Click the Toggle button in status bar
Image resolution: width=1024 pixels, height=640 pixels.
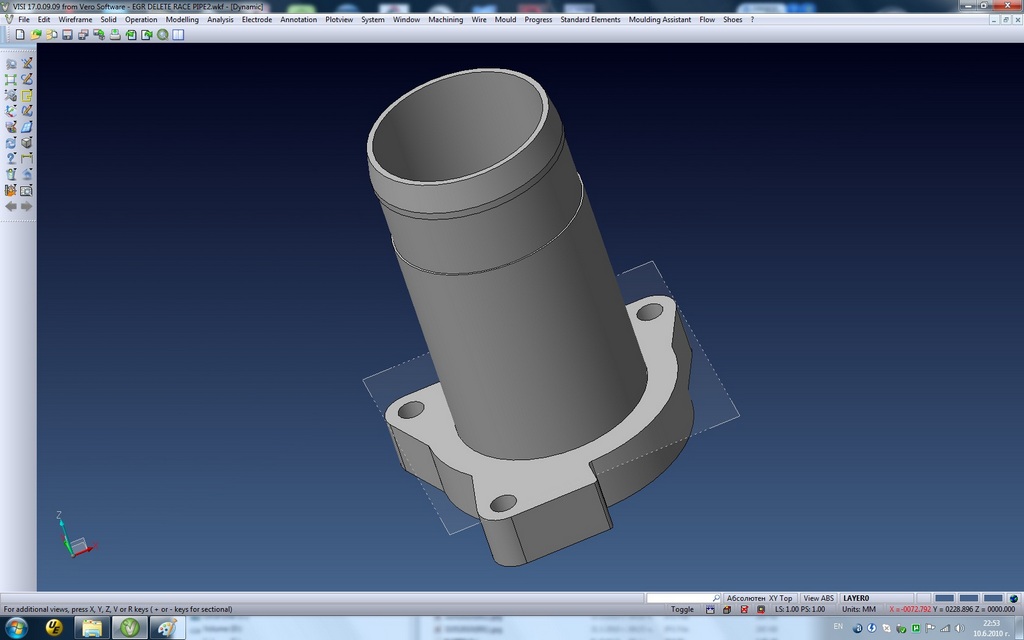coord(682,609)
